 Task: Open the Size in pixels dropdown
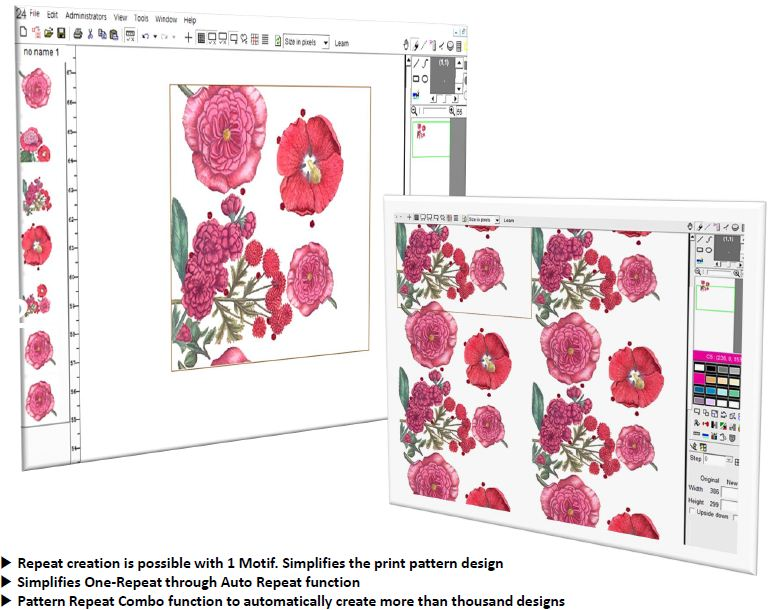(307, 42)
